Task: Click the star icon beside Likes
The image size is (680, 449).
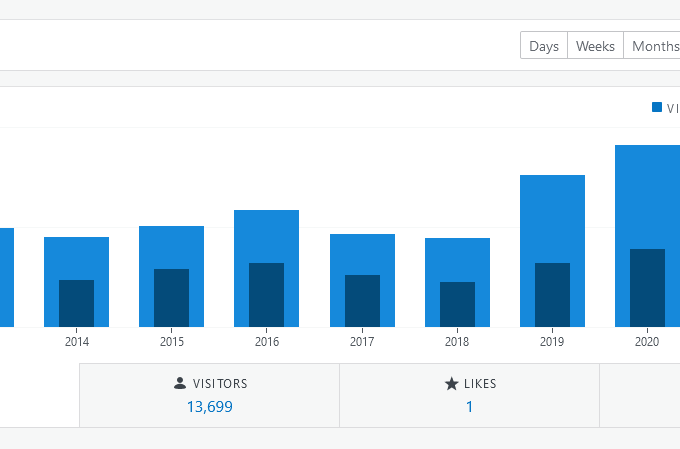Action: pyautogui.click(x=451, y=383)
